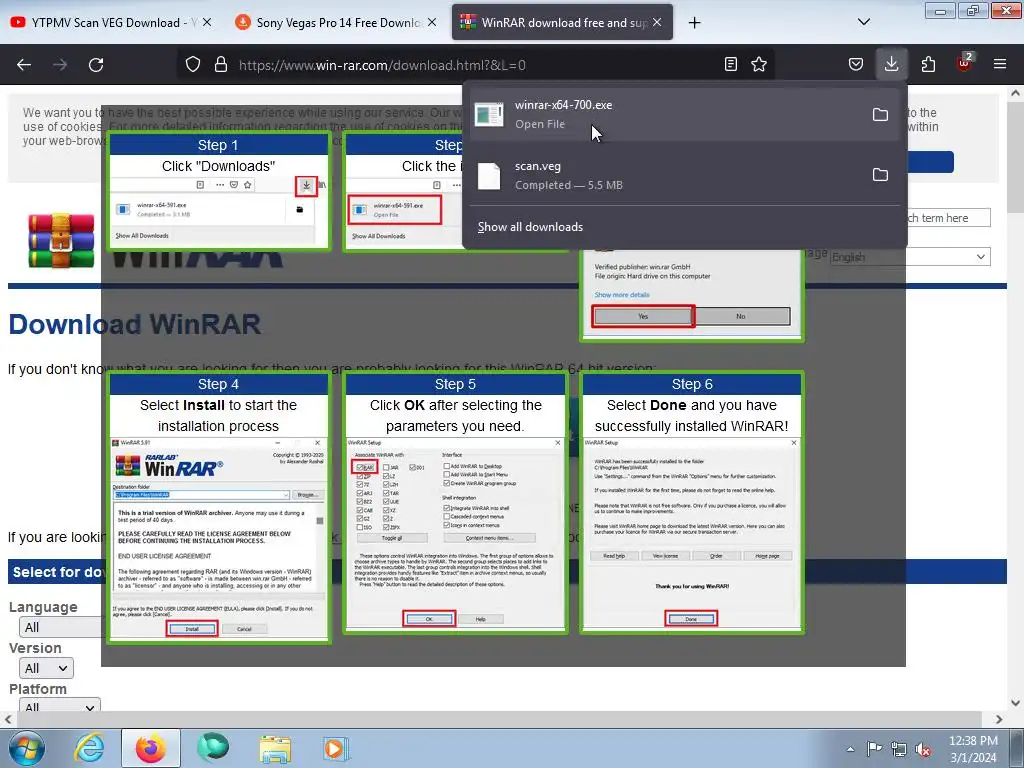Open a new browser tab
This screenshot has height=768, width=1024.
[x=695, y=23]
